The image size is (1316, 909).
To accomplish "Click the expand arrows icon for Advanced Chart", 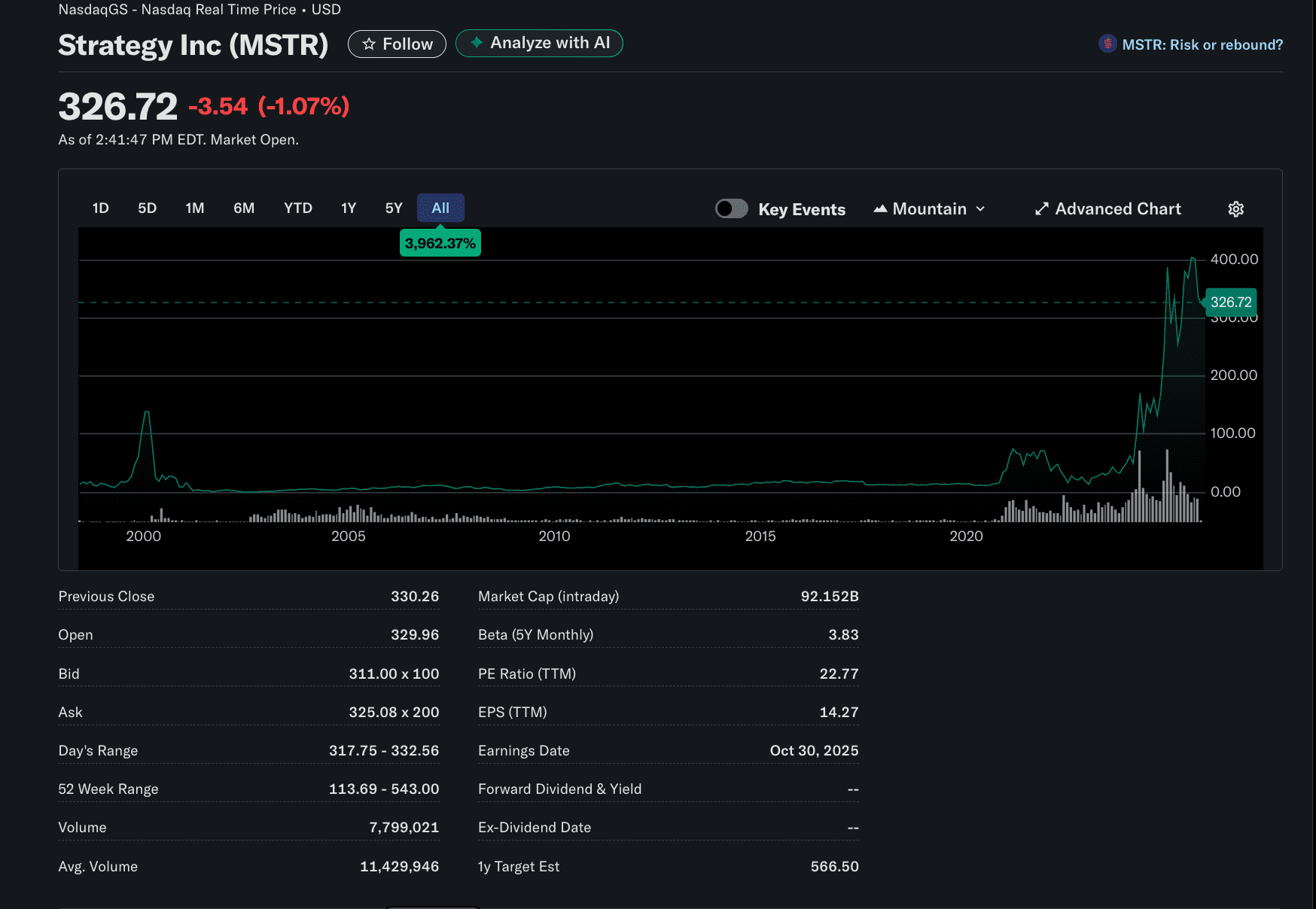I will [1041, 209].
